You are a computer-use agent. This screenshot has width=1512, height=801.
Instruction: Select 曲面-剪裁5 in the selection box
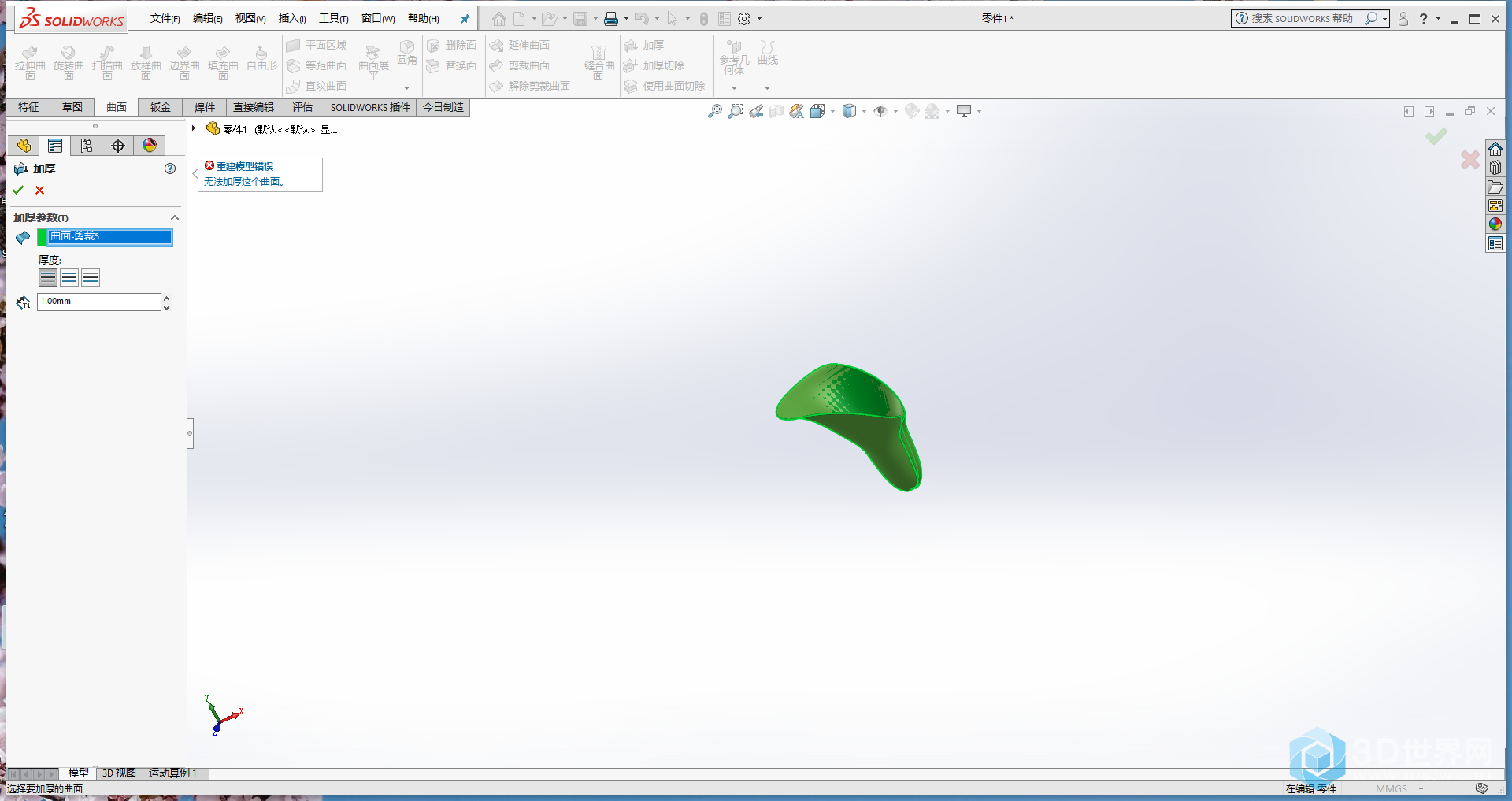click(109, 236)
